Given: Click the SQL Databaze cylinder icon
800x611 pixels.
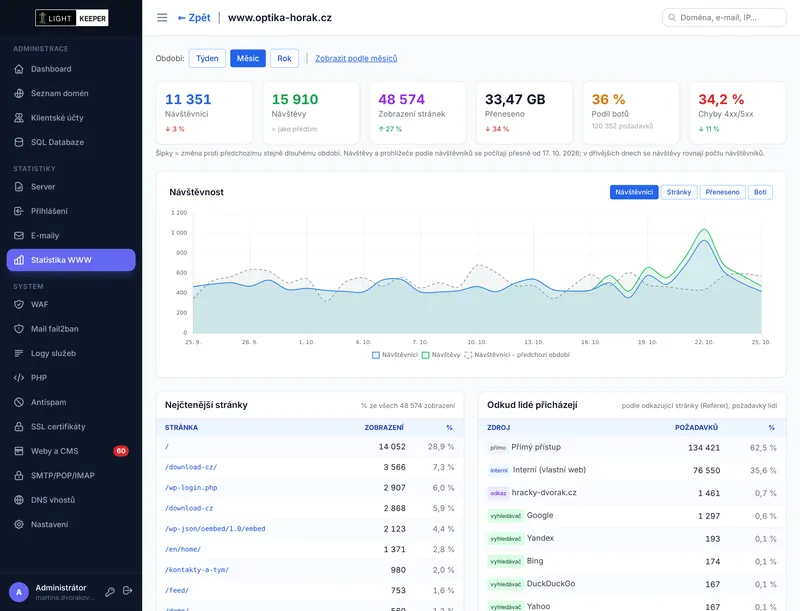Looking at the screenshot, I should tap(19, 142).
